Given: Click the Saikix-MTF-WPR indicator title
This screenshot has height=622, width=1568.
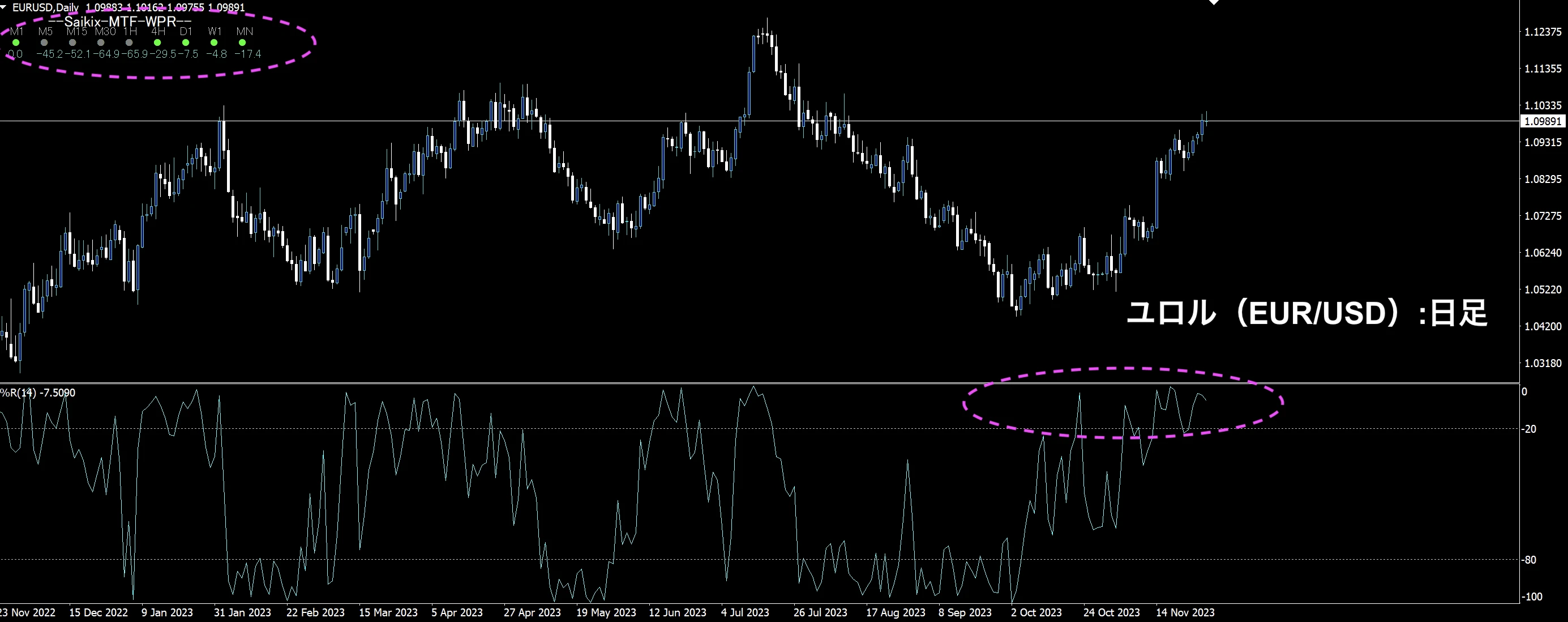Looking at the screenshot, I should click(119, 22).
